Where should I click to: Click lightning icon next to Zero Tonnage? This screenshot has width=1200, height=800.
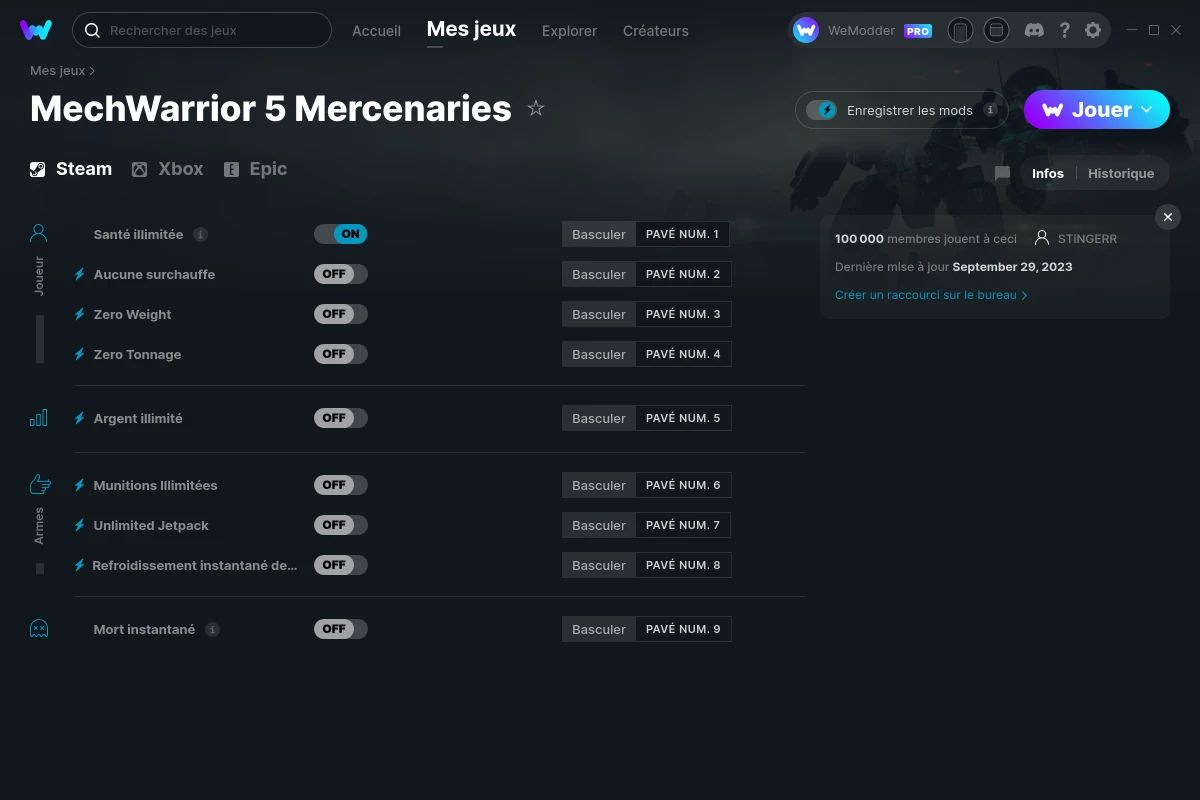(79, 354)
